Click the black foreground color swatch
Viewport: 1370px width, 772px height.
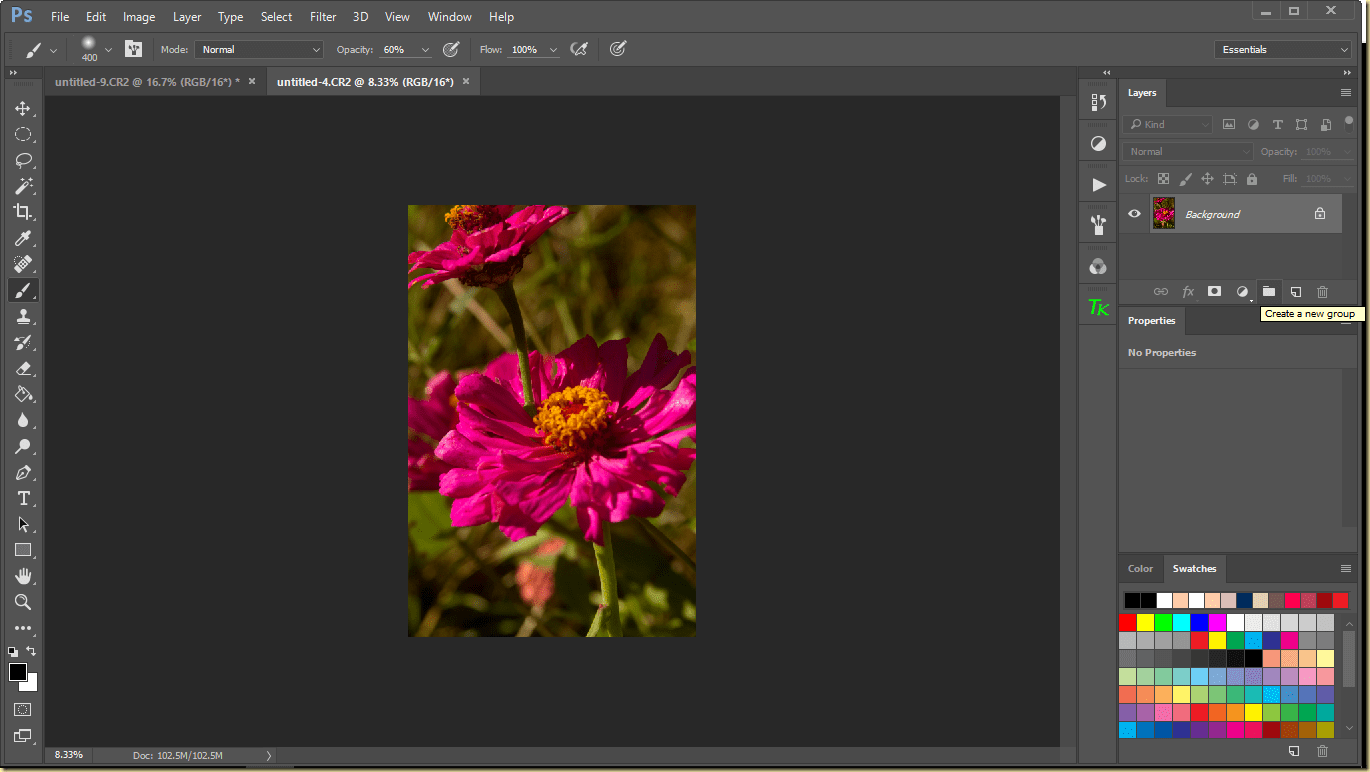coord(18,672)
